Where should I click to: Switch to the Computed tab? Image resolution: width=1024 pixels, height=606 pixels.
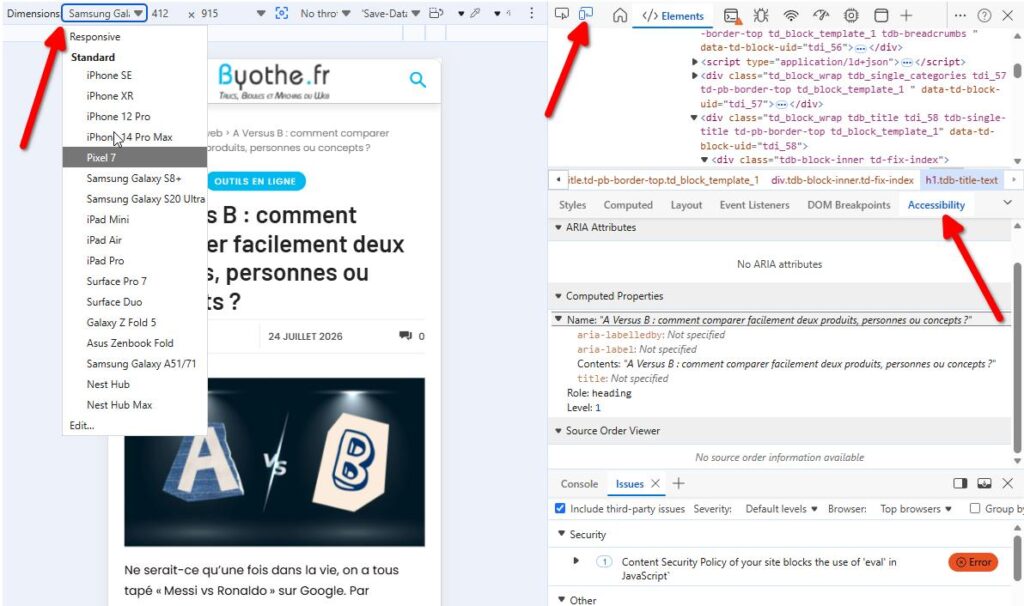[x=628, y=204]
